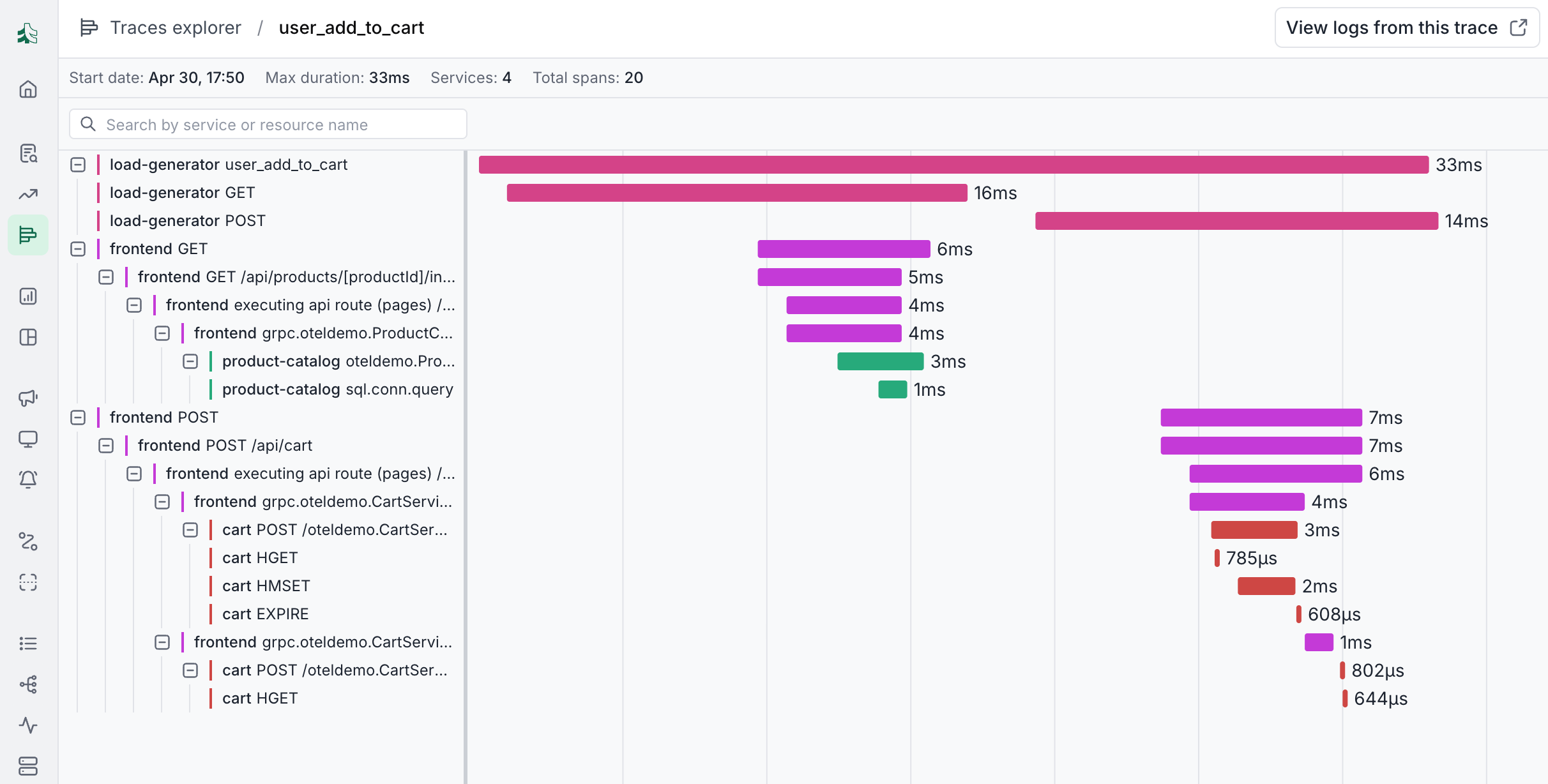Screen dimensions: 1548x784
Task: Collapse the frontend GET span row
Action: (x=78, y=249)
